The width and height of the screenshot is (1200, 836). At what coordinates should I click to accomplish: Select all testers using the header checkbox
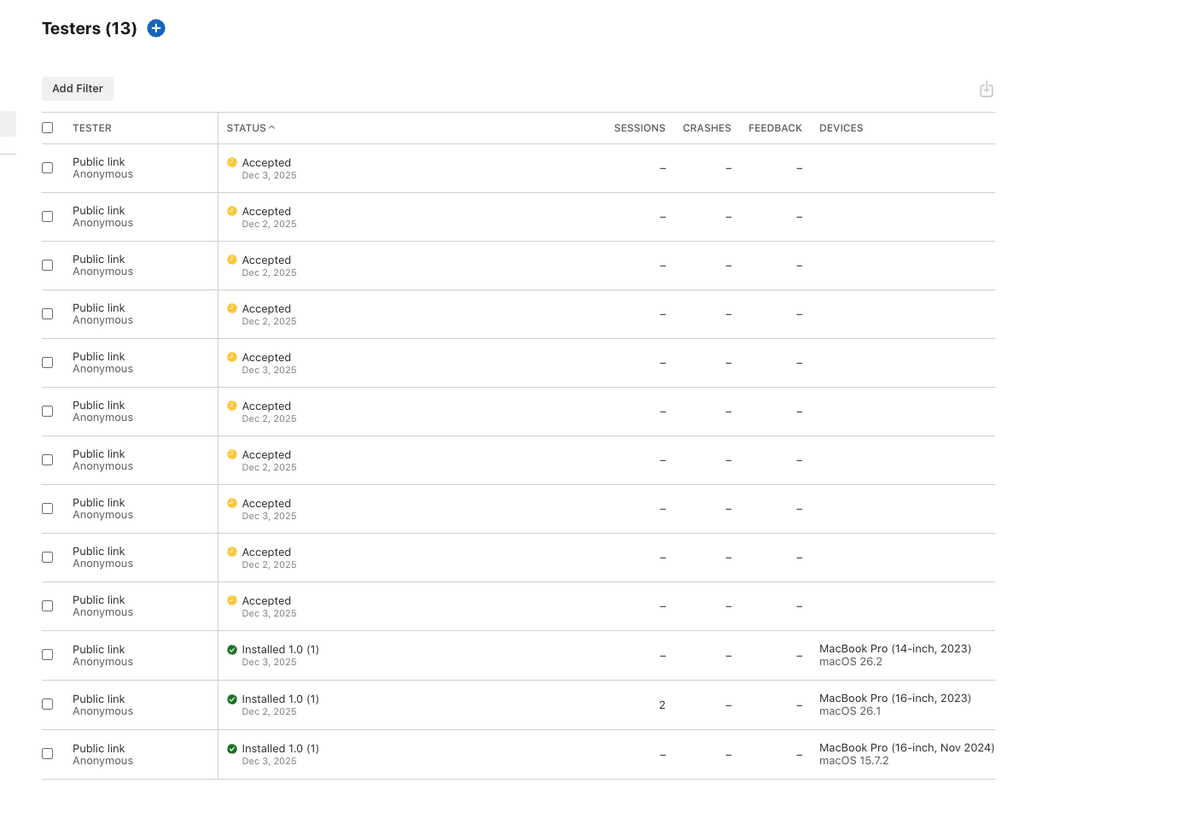[x=47, y=128]
